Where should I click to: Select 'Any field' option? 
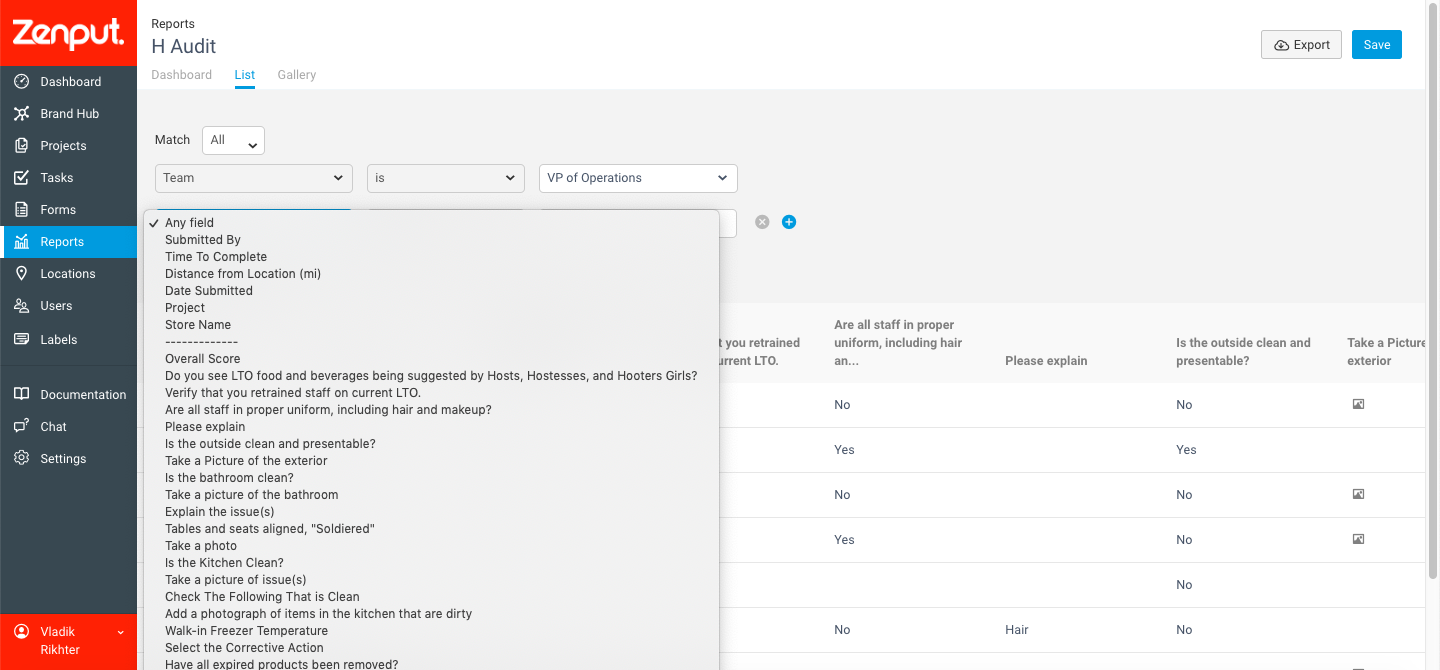pyautogui.click(x=431, y=223)
